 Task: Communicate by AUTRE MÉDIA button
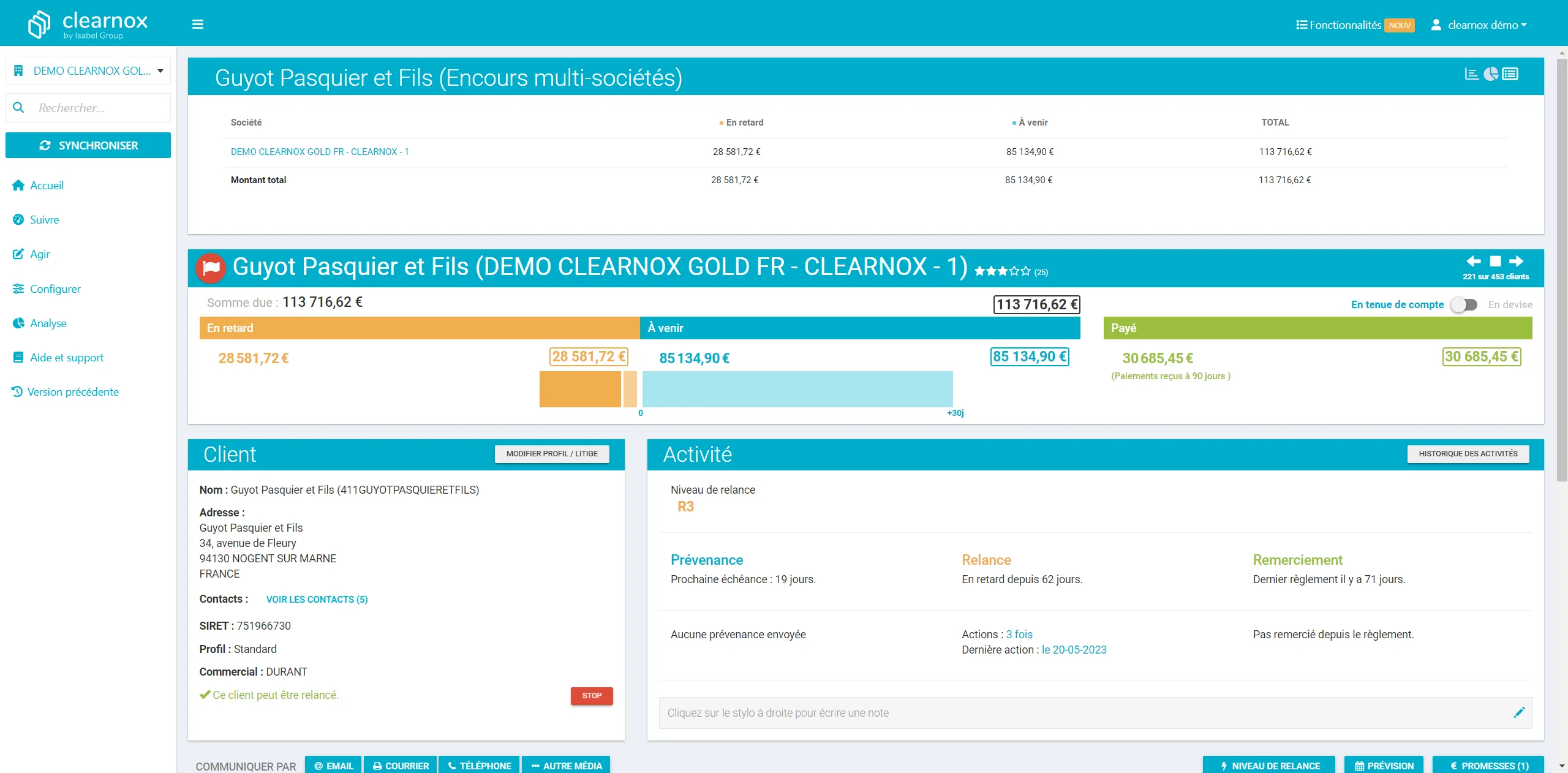(566, 766)
